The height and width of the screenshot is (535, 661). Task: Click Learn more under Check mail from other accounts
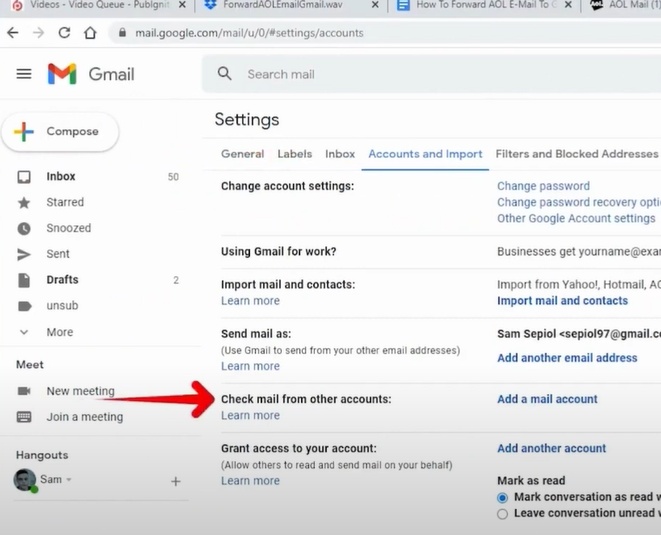pyautogui.click(x=250, y=415)
